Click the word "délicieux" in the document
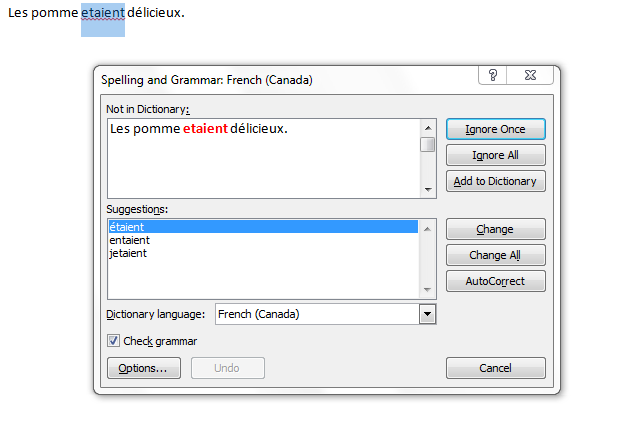The width and height of the screenshot is (632, 437). (x=156, y=15)
